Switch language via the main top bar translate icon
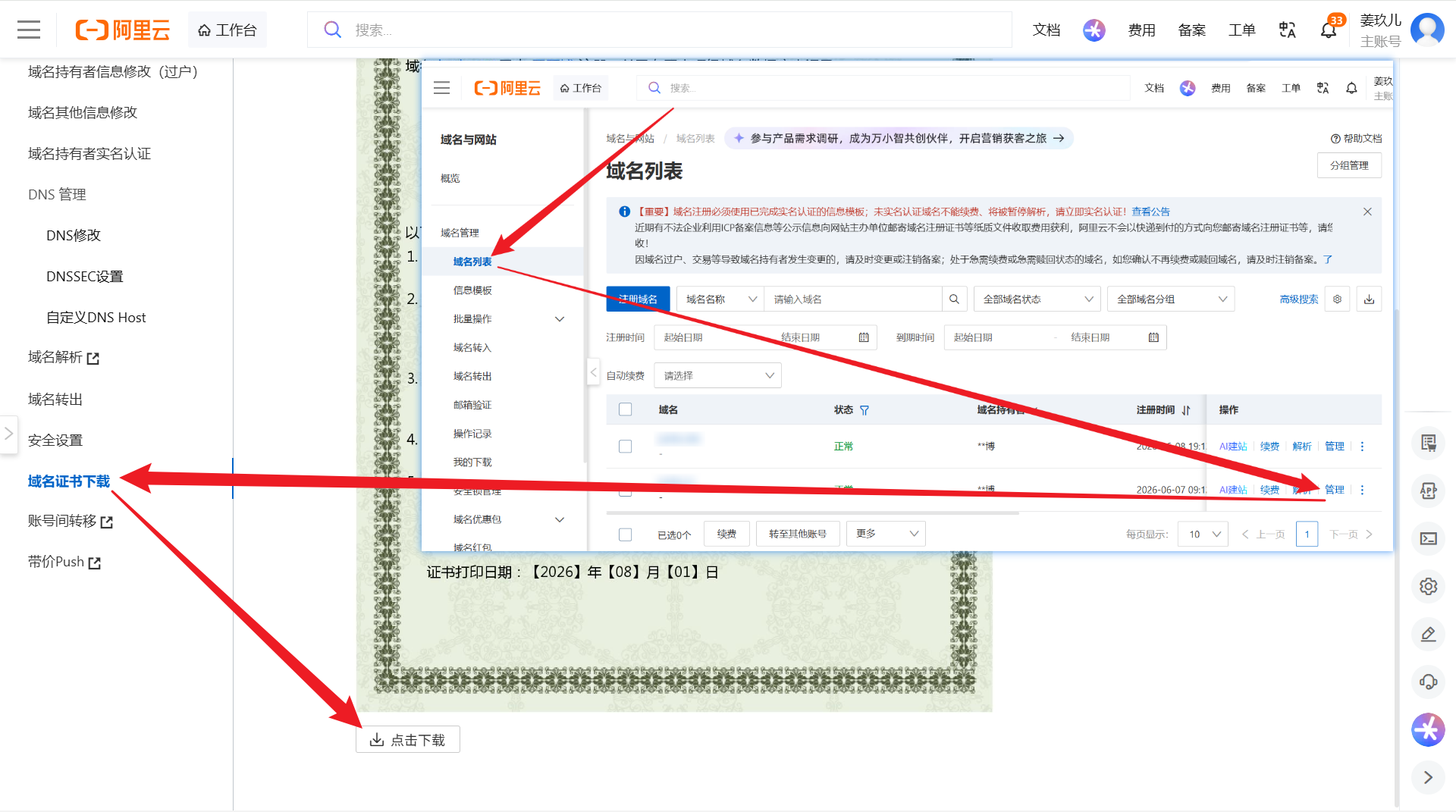Screen dimensions: 1456x812 click(x=1288, y=30)
